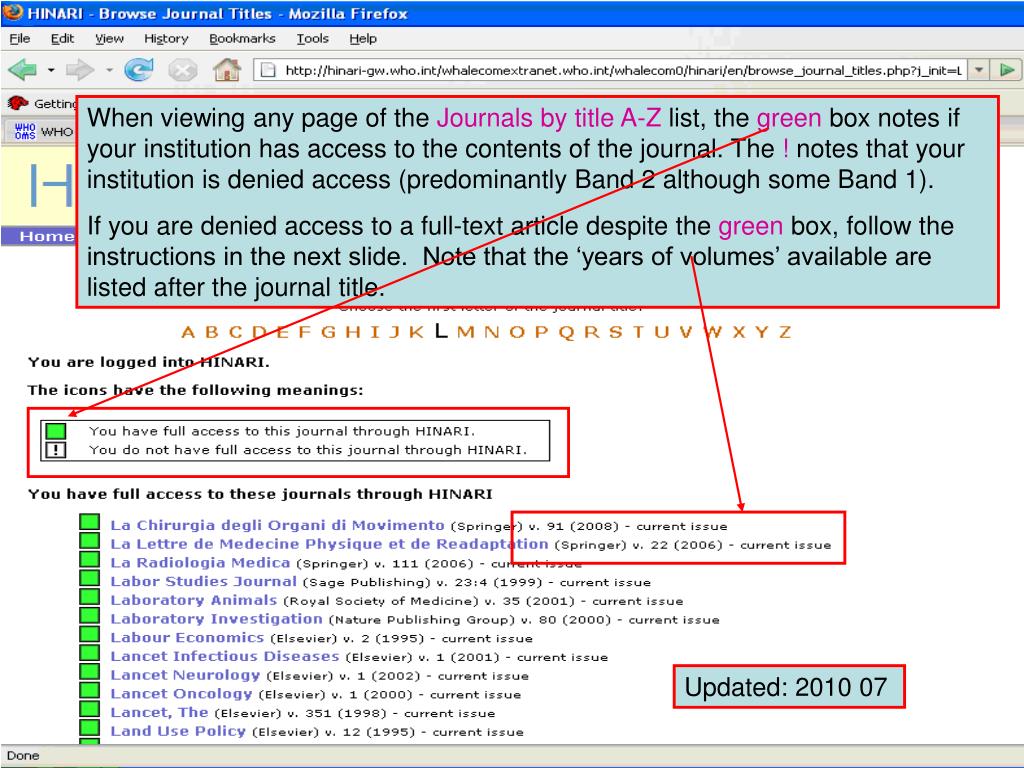
Task: Click green box beside Laboratory Investigation
Action: (x=89, y=616)
